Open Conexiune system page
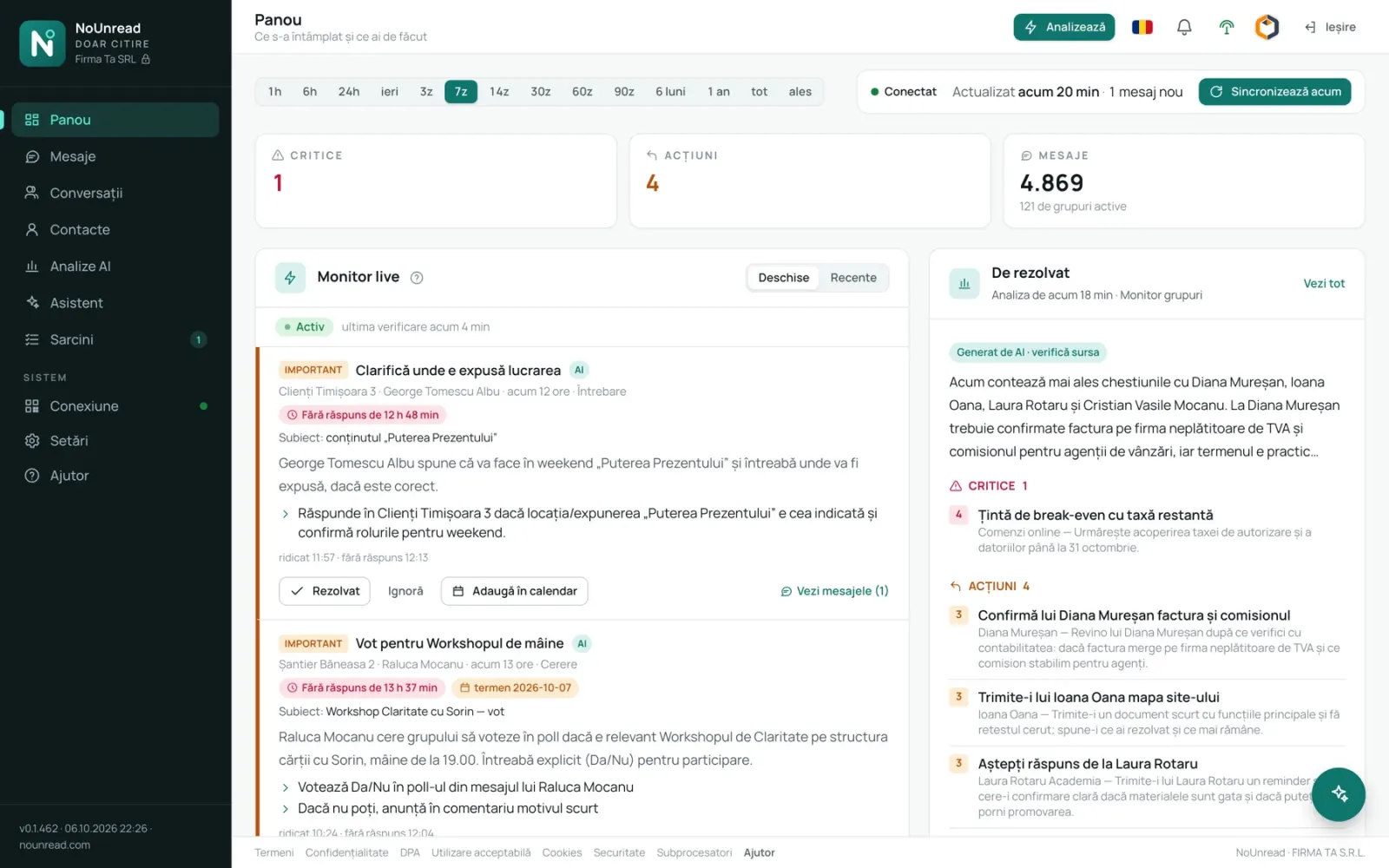 (115, 406)
